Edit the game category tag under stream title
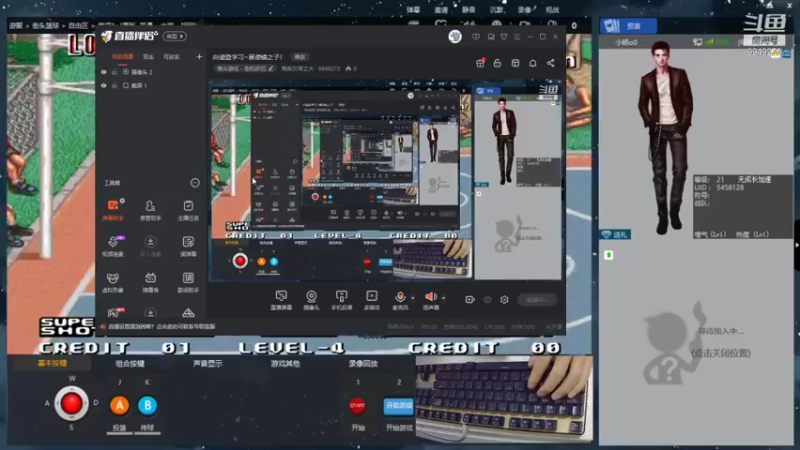The width and height of the screenshot is (800, 450). (245, 68)
